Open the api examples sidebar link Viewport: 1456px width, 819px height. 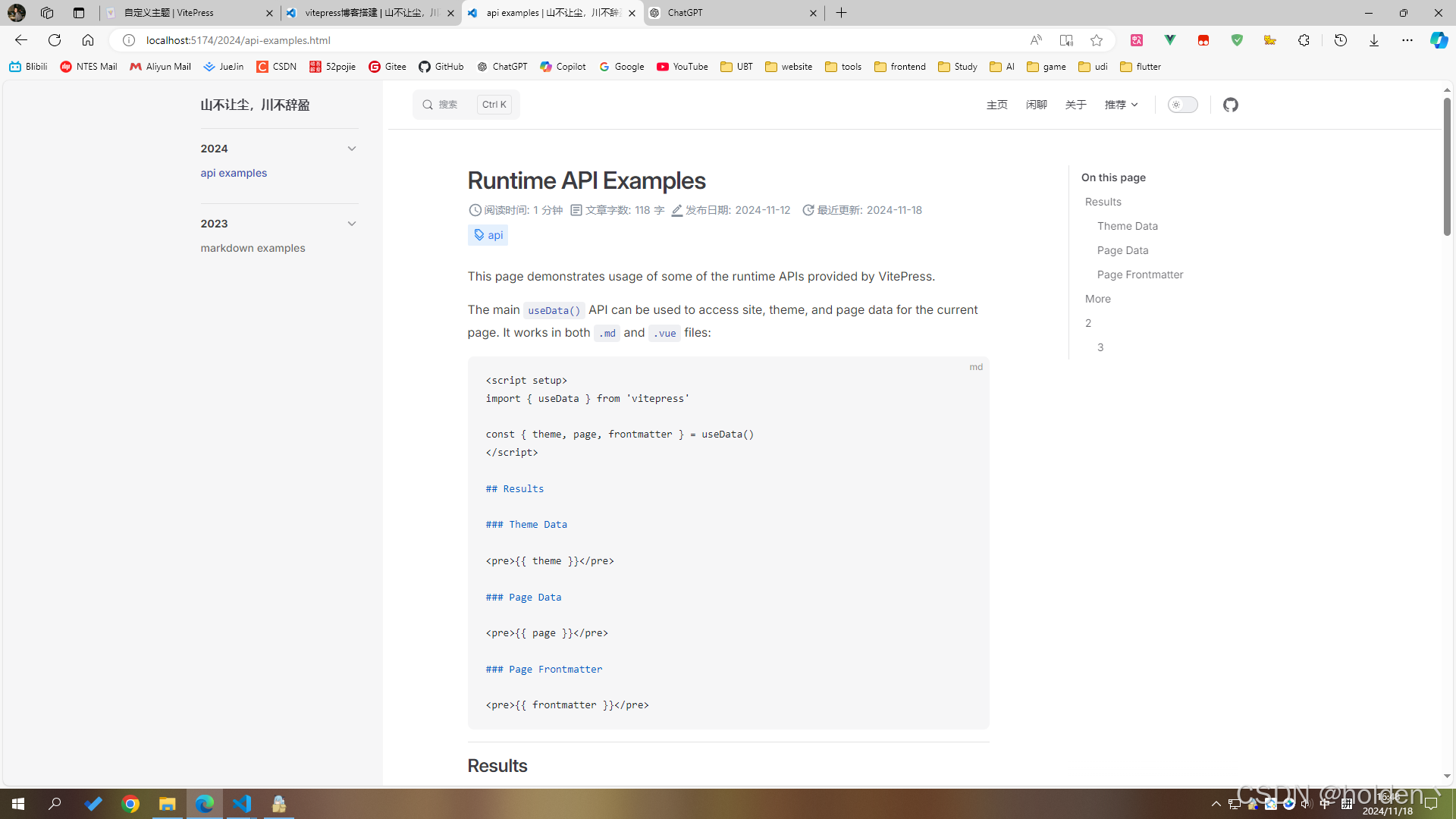click(234, 173)
